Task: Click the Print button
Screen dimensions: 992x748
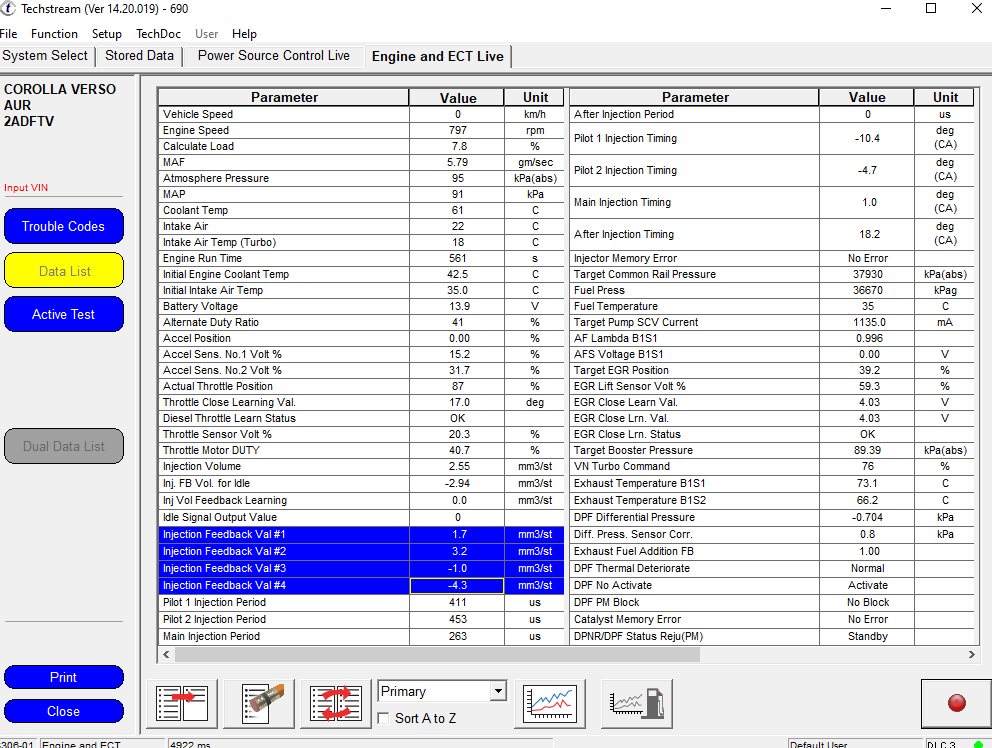Action: point(63,677)
